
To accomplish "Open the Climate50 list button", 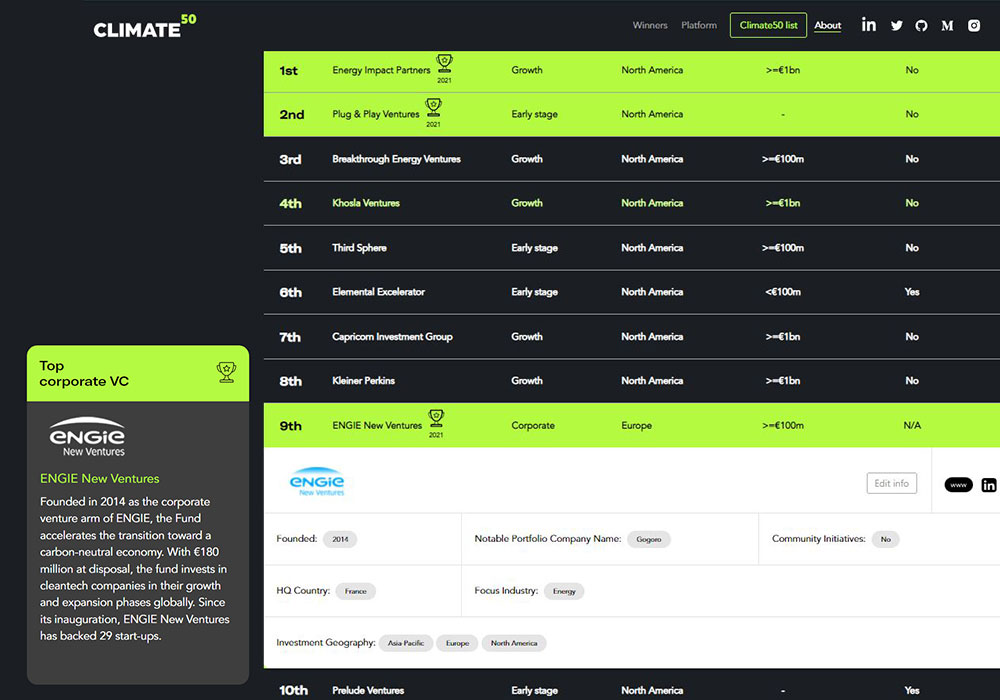I will pyautogui.click(x=768, y=25).
